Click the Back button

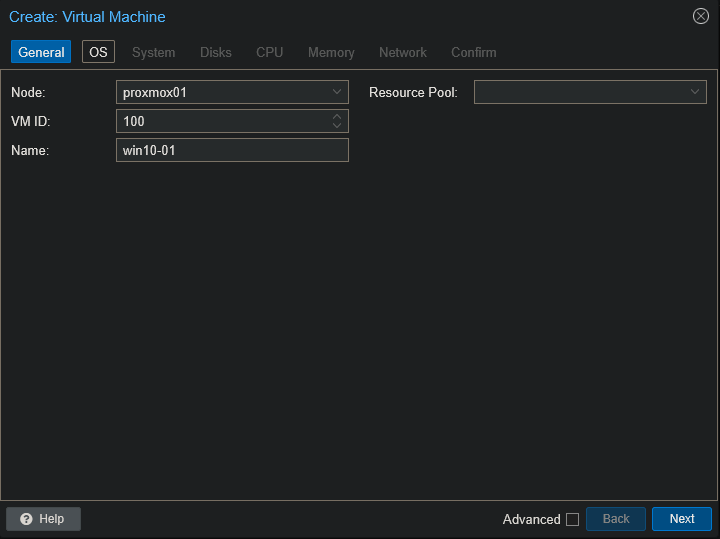coord(616,519)
